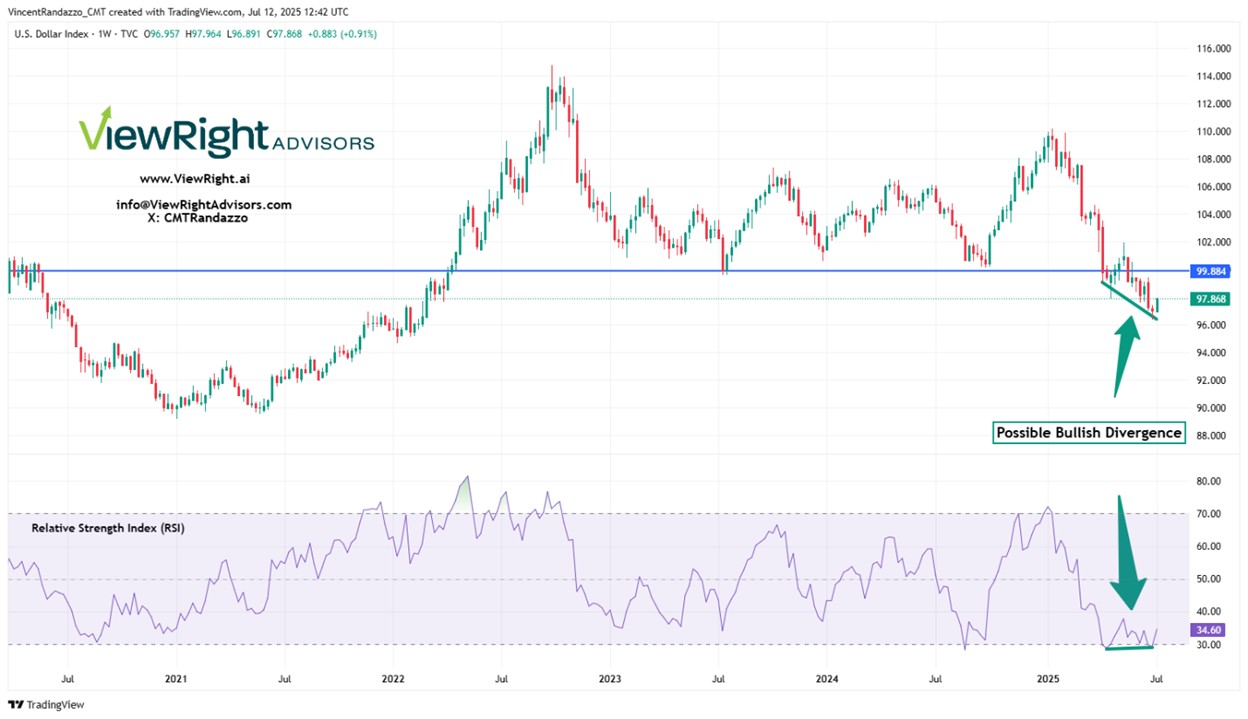
Task: Select the Possible Bullish Divergence label box
Action: click(x=1089, y=433)
